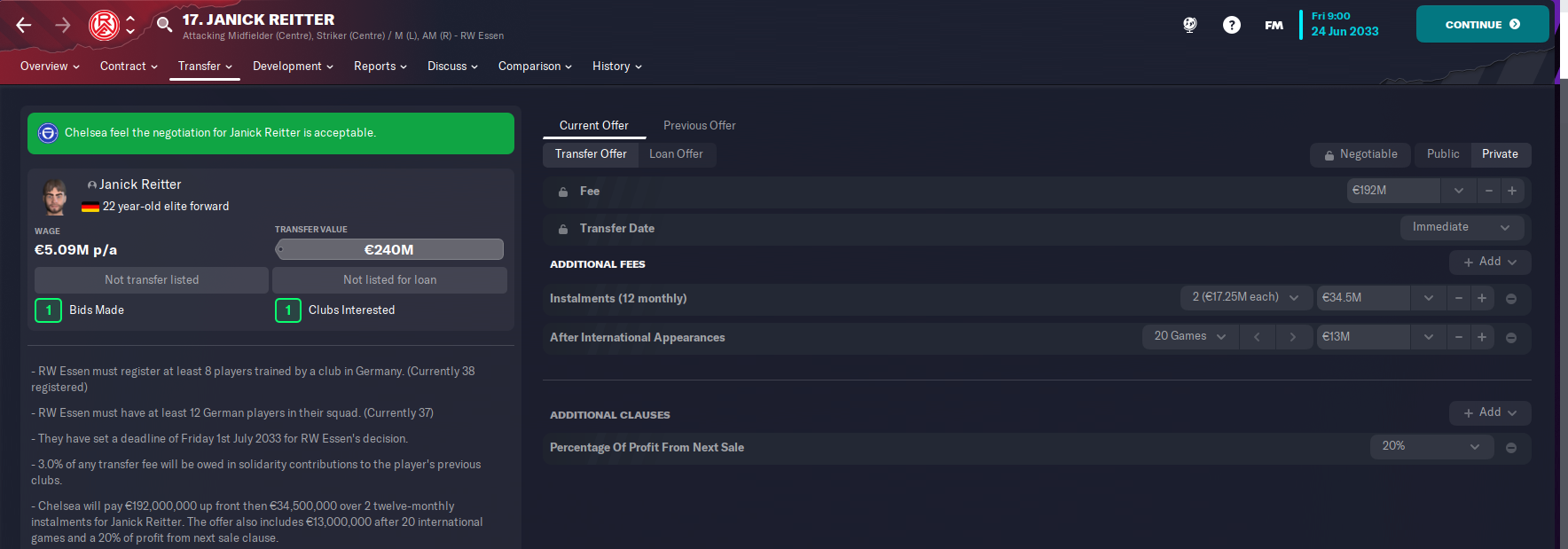Toggle the Fee lock icon
1568x549 pixels.
563,192
